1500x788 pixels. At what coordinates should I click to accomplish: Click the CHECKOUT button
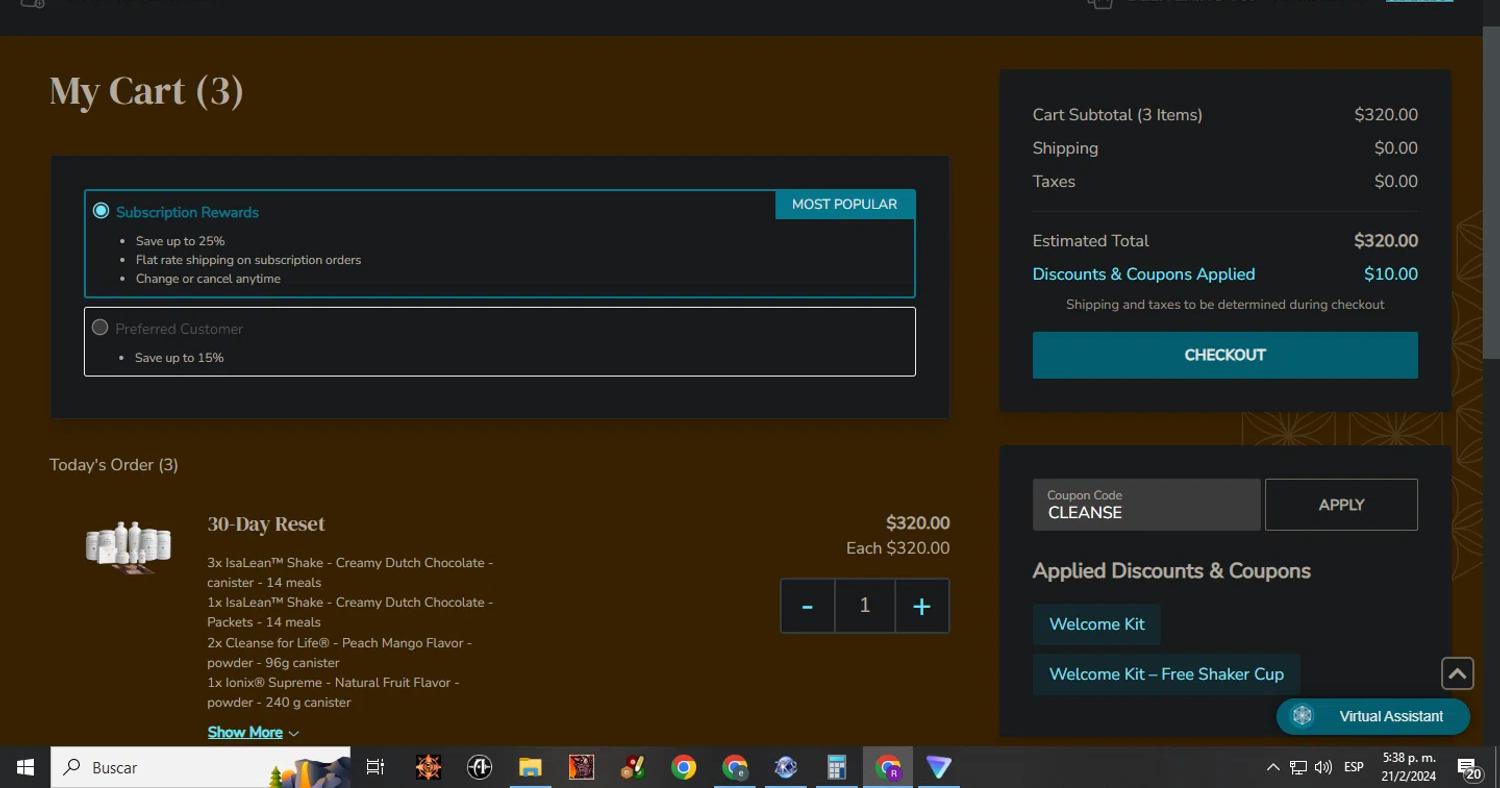point(1225,355)
